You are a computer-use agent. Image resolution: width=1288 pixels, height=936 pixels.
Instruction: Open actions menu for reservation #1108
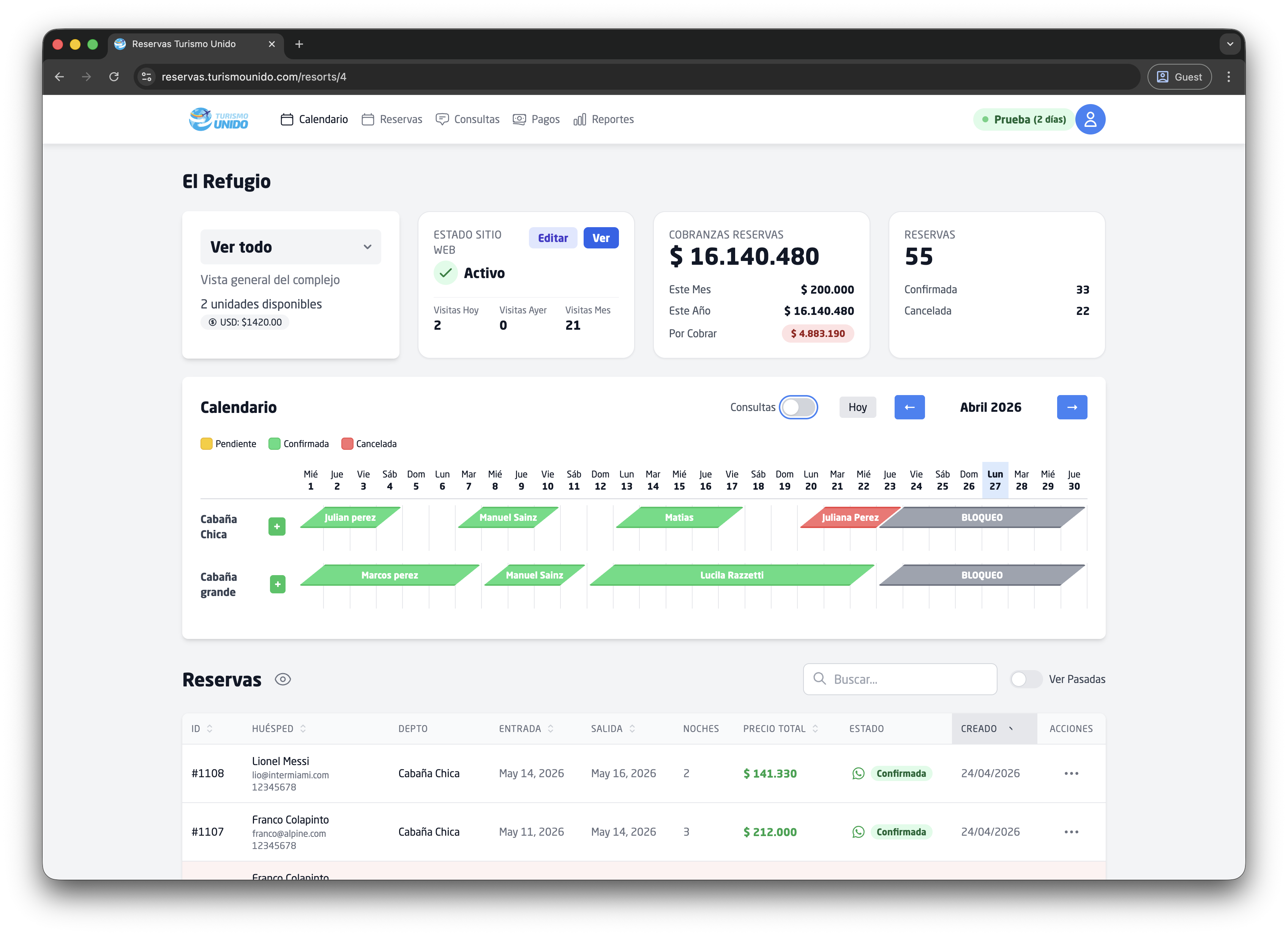coord(1071,773)
